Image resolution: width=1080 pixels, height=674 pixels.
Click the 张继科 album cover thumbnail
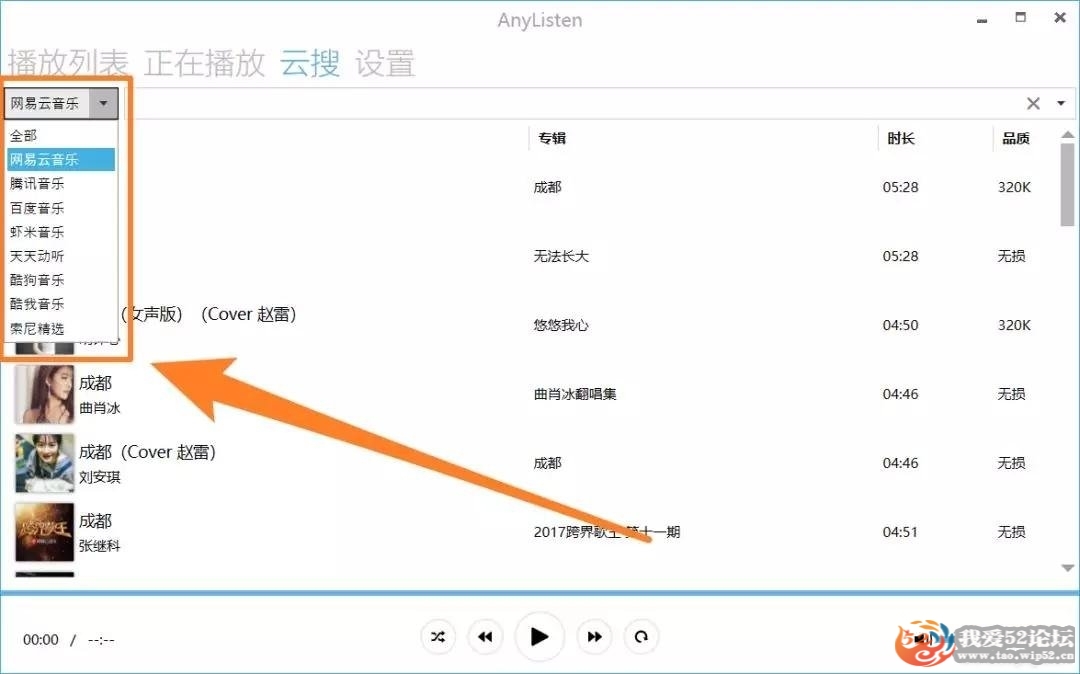pyautogui.click(x=44, y=532)
